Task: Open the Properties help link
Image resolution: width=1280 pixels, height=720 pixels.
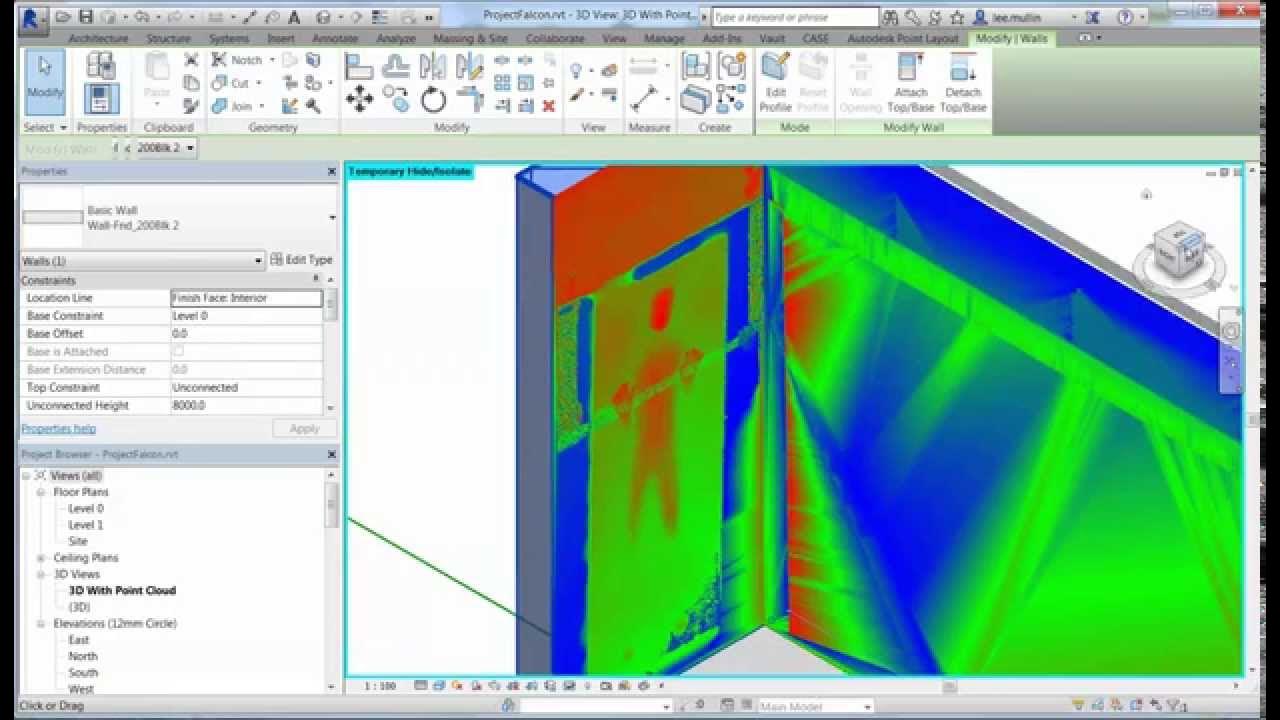Action: click(x=59, y=428)
